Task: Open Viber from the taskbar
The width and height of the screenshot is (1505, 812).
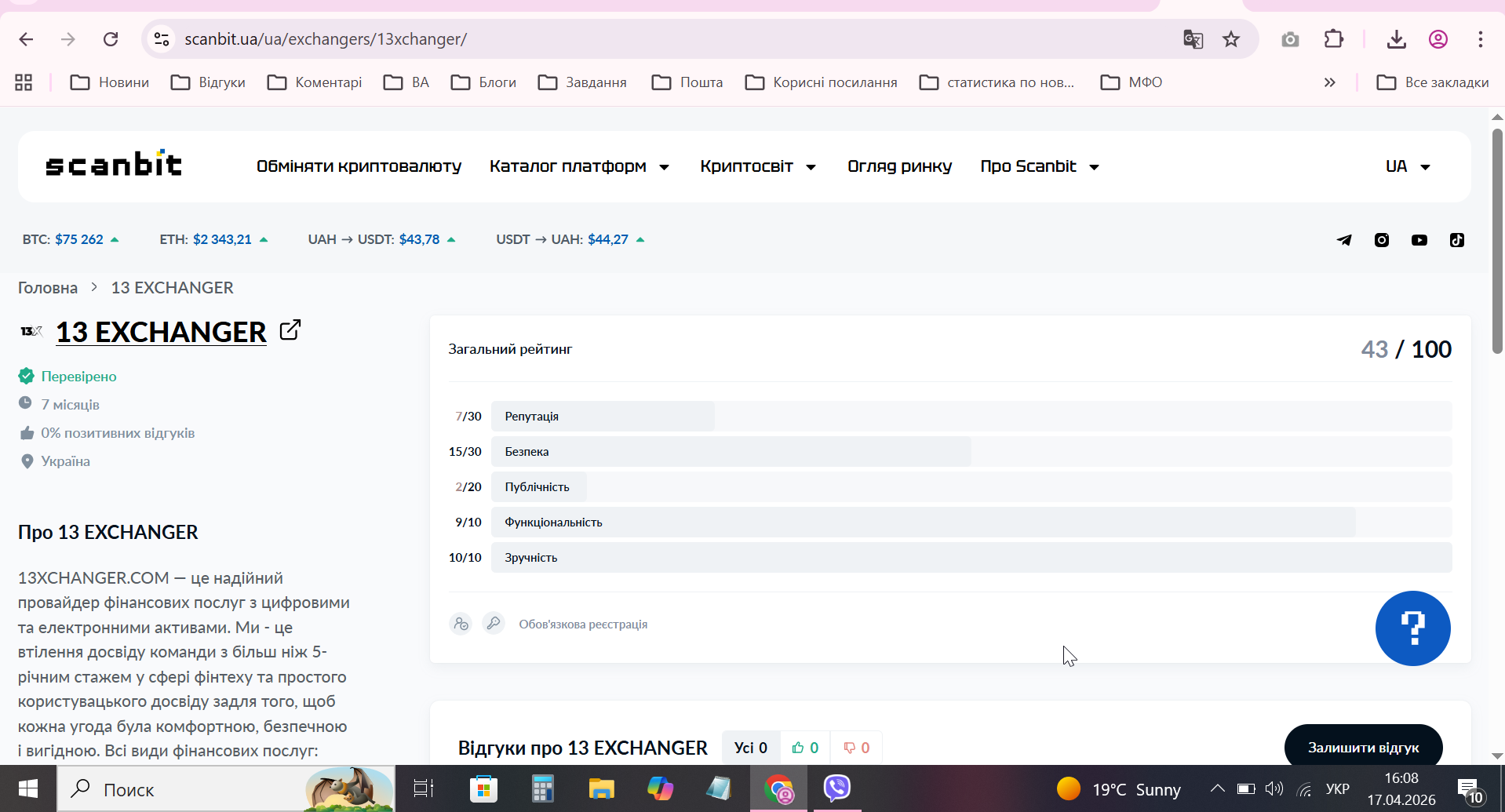Action: point(837,788)
